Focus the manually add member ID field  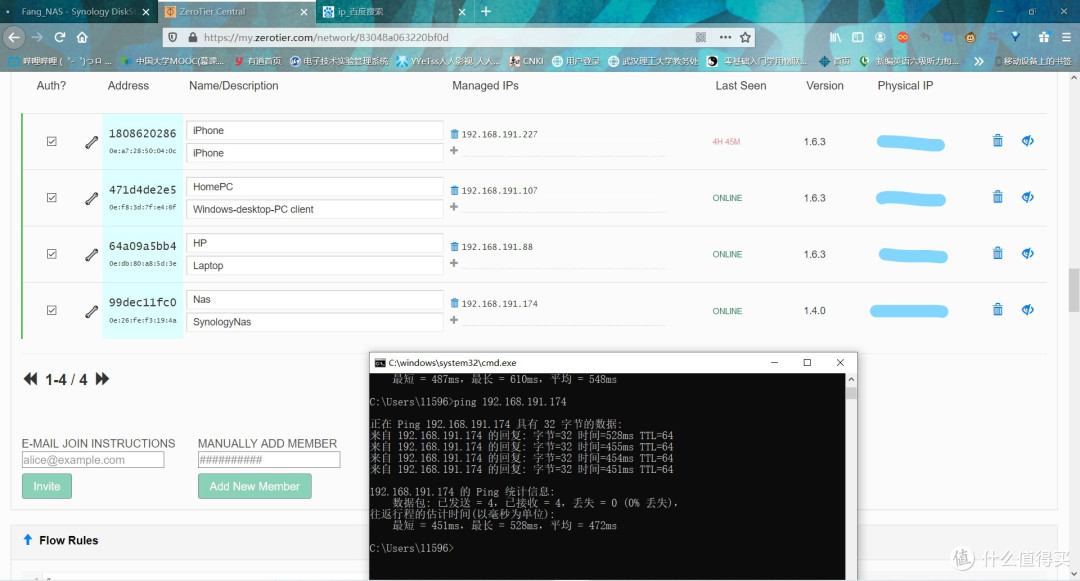tap(269, 460)
